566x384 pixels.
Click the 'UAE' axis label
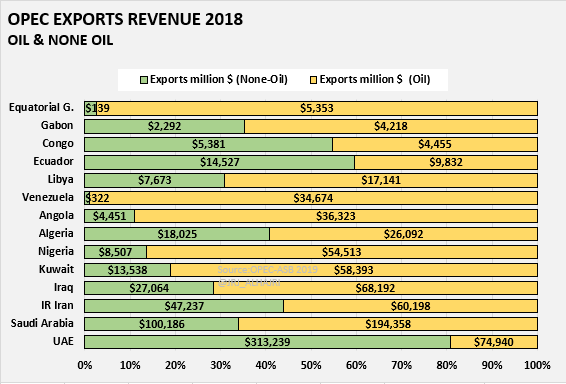click(x=63, y=341)
